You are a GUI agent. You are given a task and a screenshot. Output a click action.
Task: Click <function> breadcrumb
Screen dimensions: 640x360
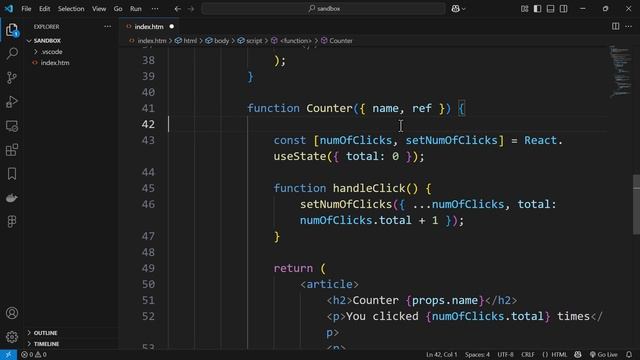296,41
